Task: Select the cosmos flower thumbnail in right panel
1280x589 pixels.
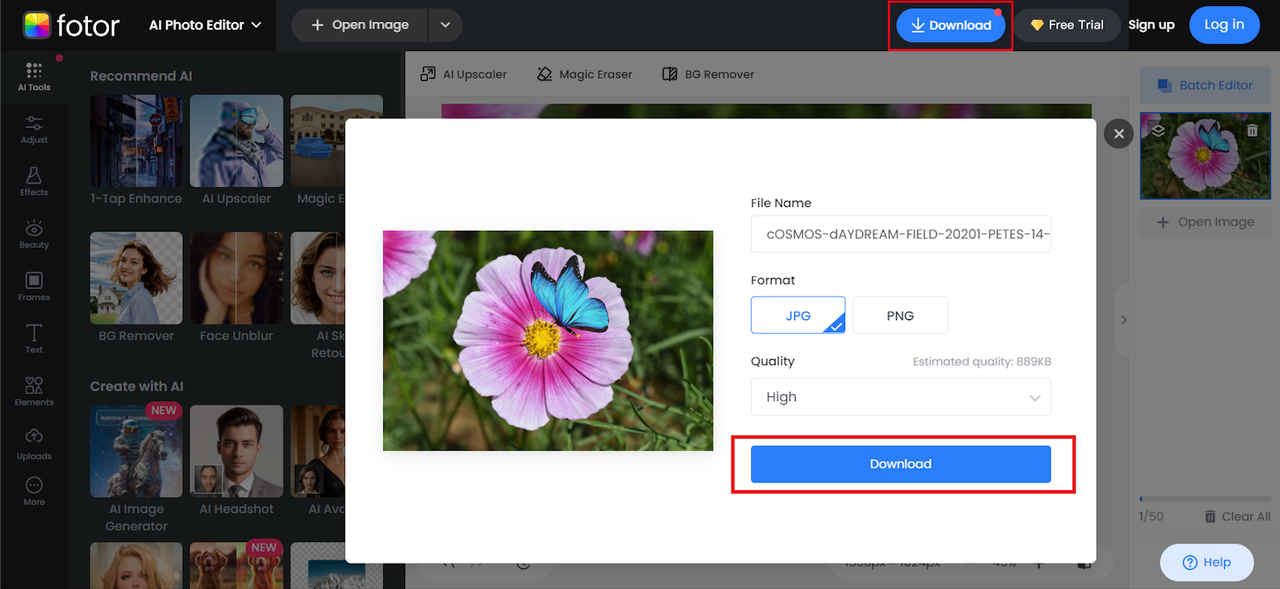Action: pyautogui.click(x=1204, y=156)
